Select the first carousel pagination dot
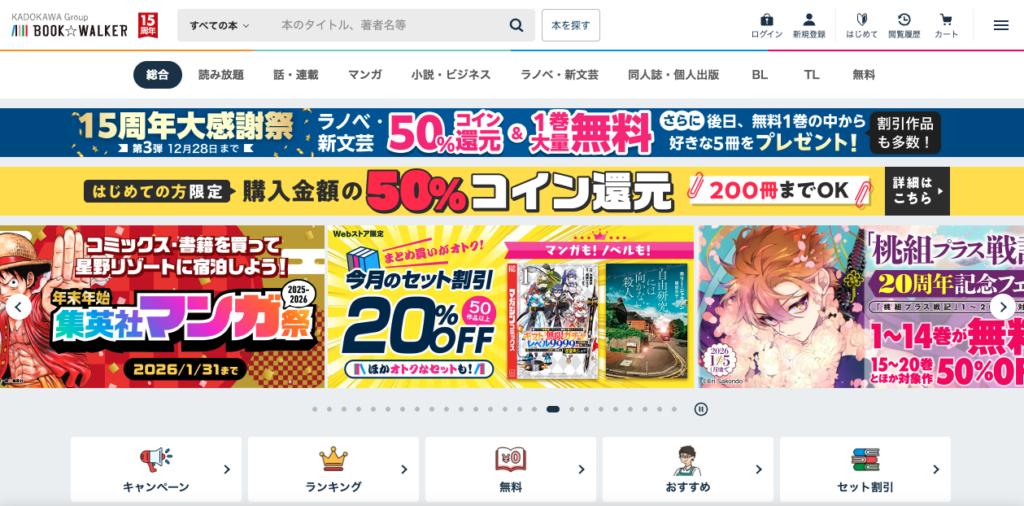The image size is (1024, 506). coord(315,409)
